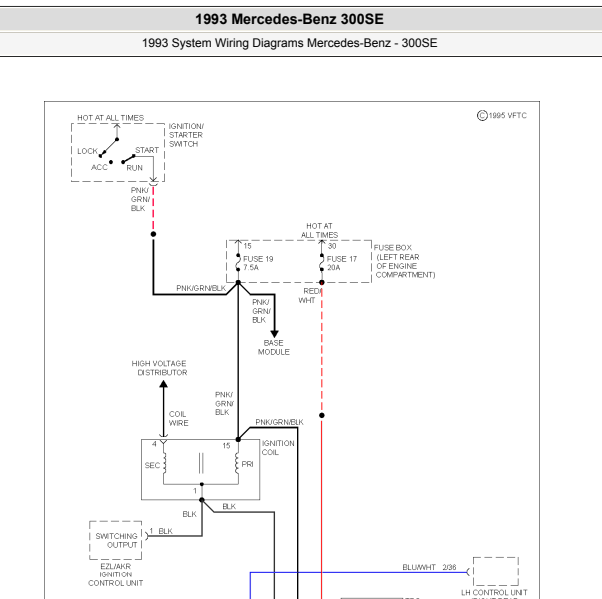Select the "EZL/AKR IGNITION CONTROL UNIT" label

tap(116, 574)
